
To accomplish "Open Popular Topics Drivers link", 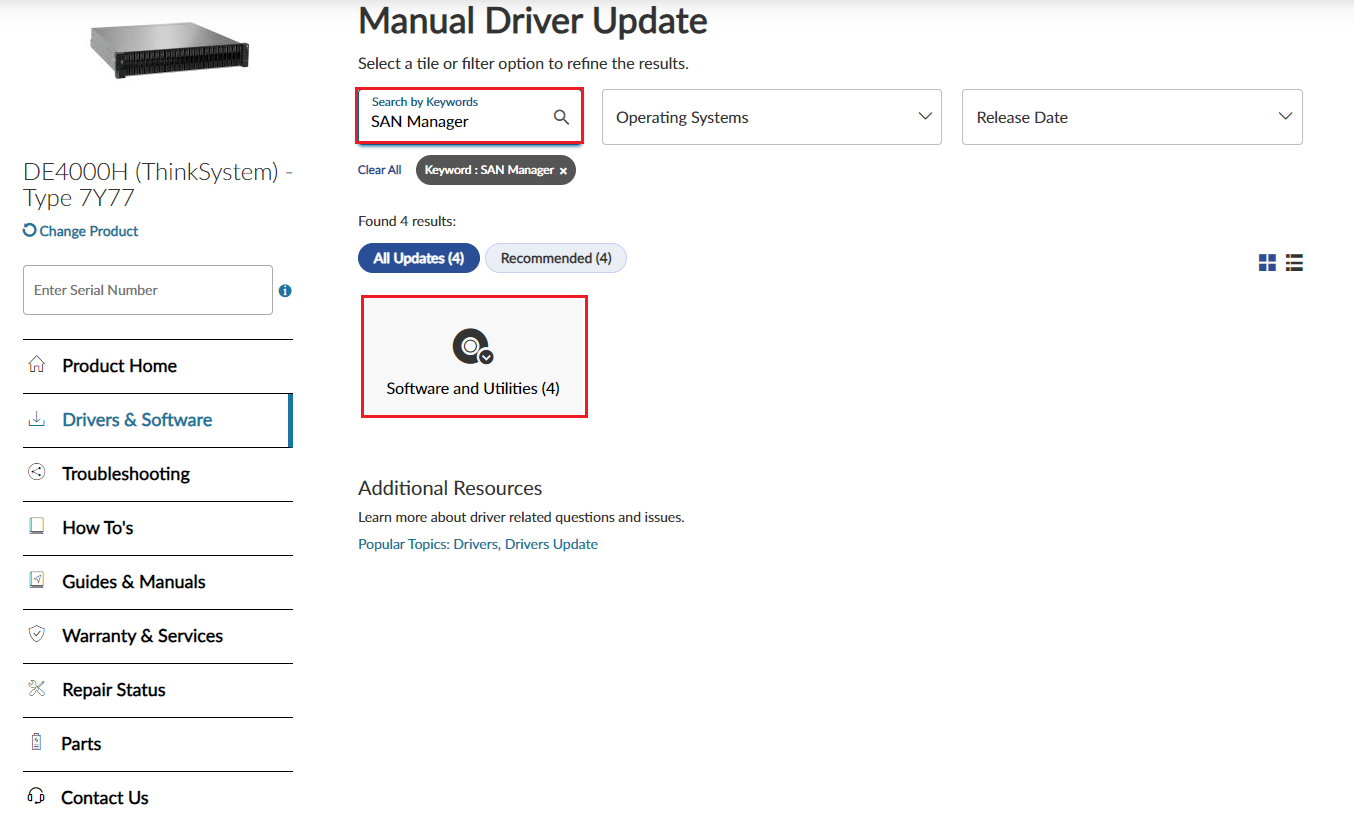I will pyautogui.click(x=478, y=544).
